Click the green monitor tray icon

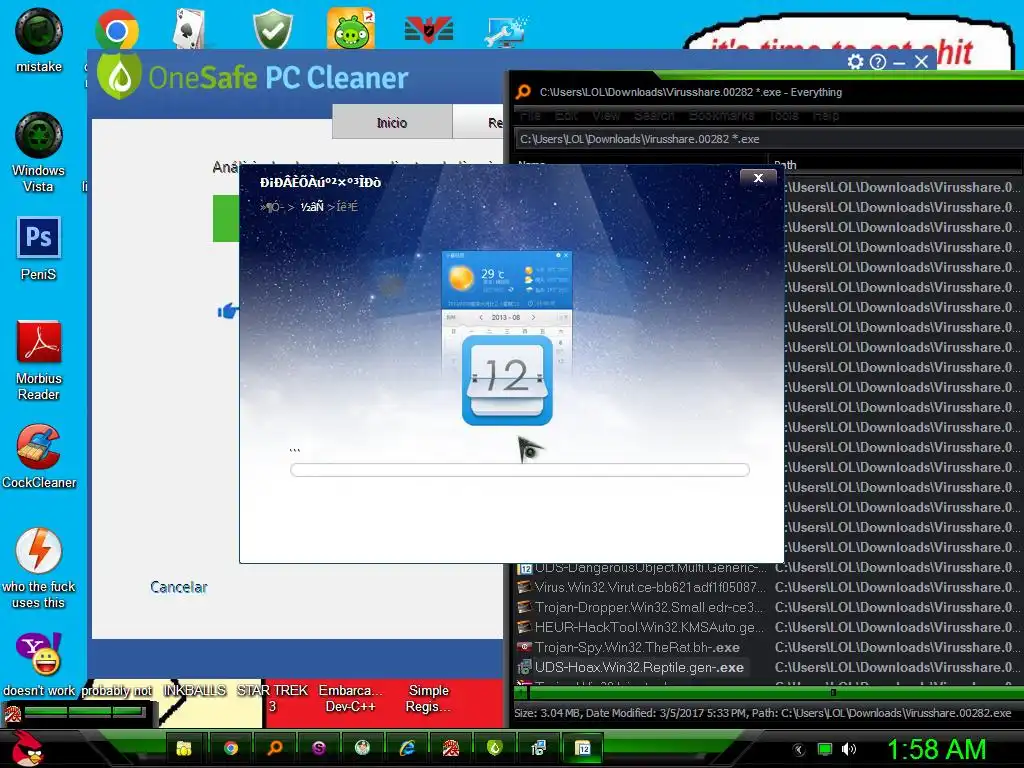[825, 749]
